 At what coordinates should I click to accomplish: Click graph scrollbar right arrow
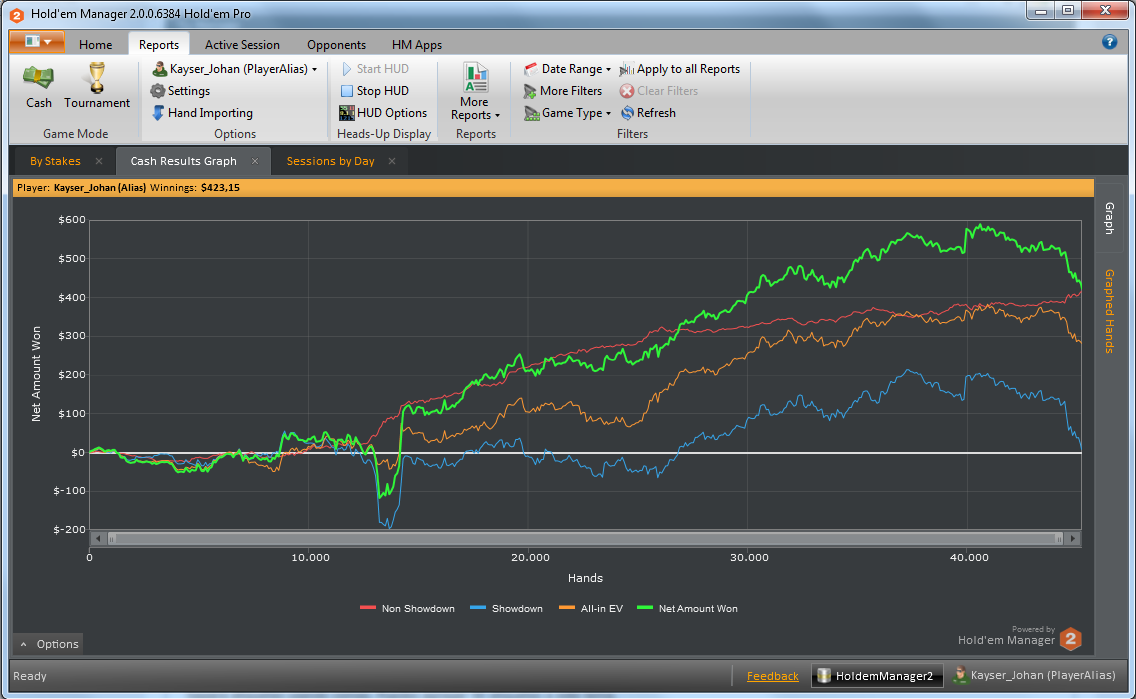(1073, 538)
